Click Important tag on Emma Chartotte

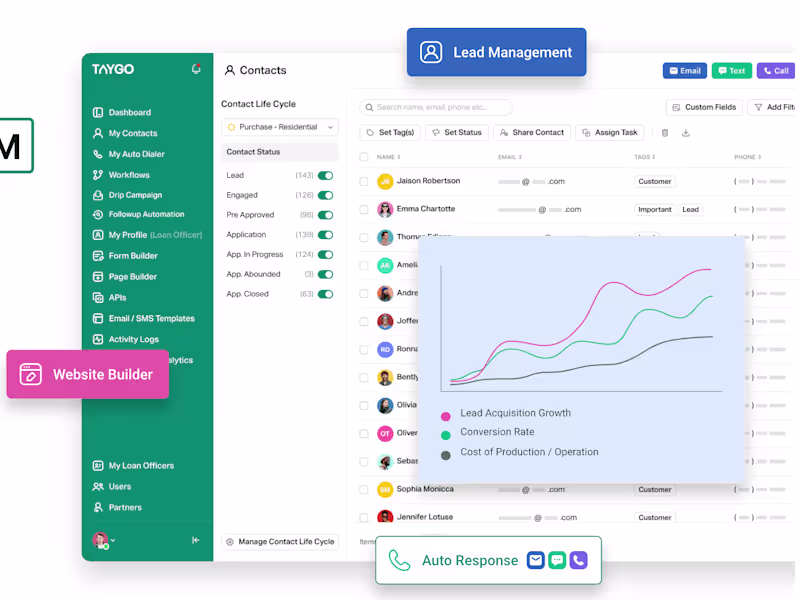pyautogui.click(x=655, y=209)
